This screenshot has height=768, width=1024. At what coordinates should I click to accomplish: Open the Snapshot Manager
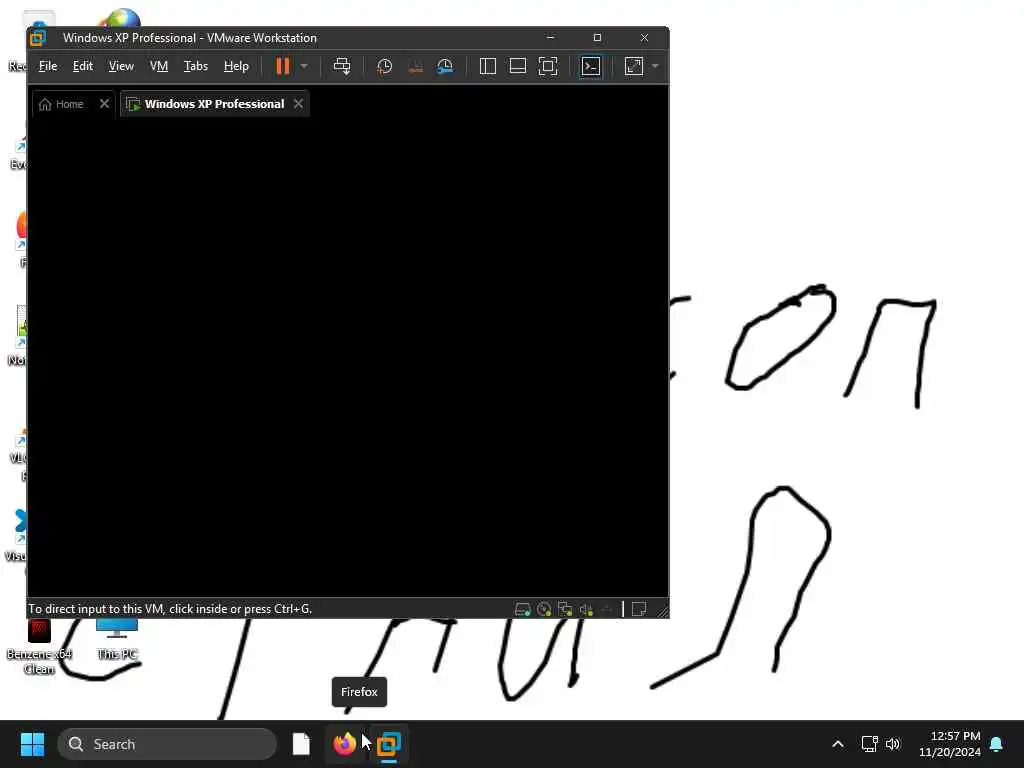(445, 66)
